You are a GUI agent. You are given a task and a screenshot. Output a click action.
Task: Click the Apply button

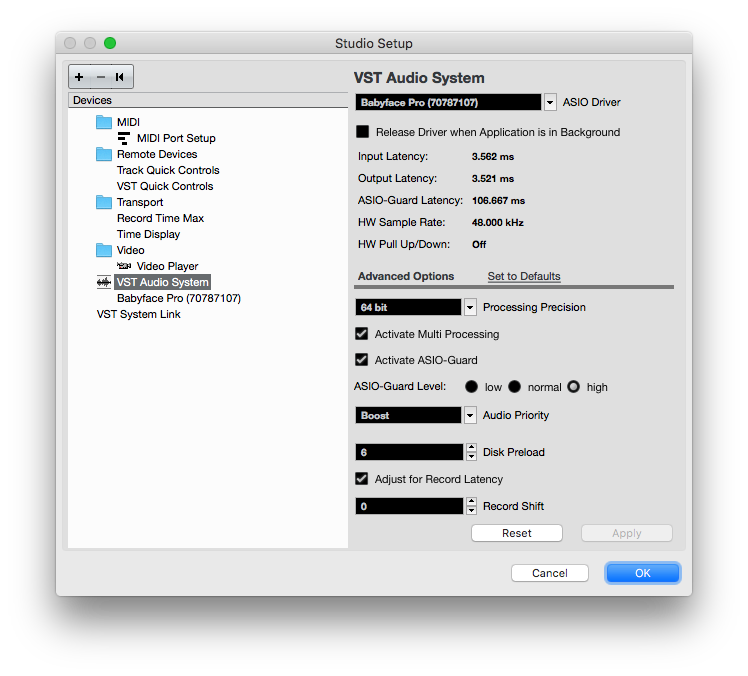click(x=627, y=533)
